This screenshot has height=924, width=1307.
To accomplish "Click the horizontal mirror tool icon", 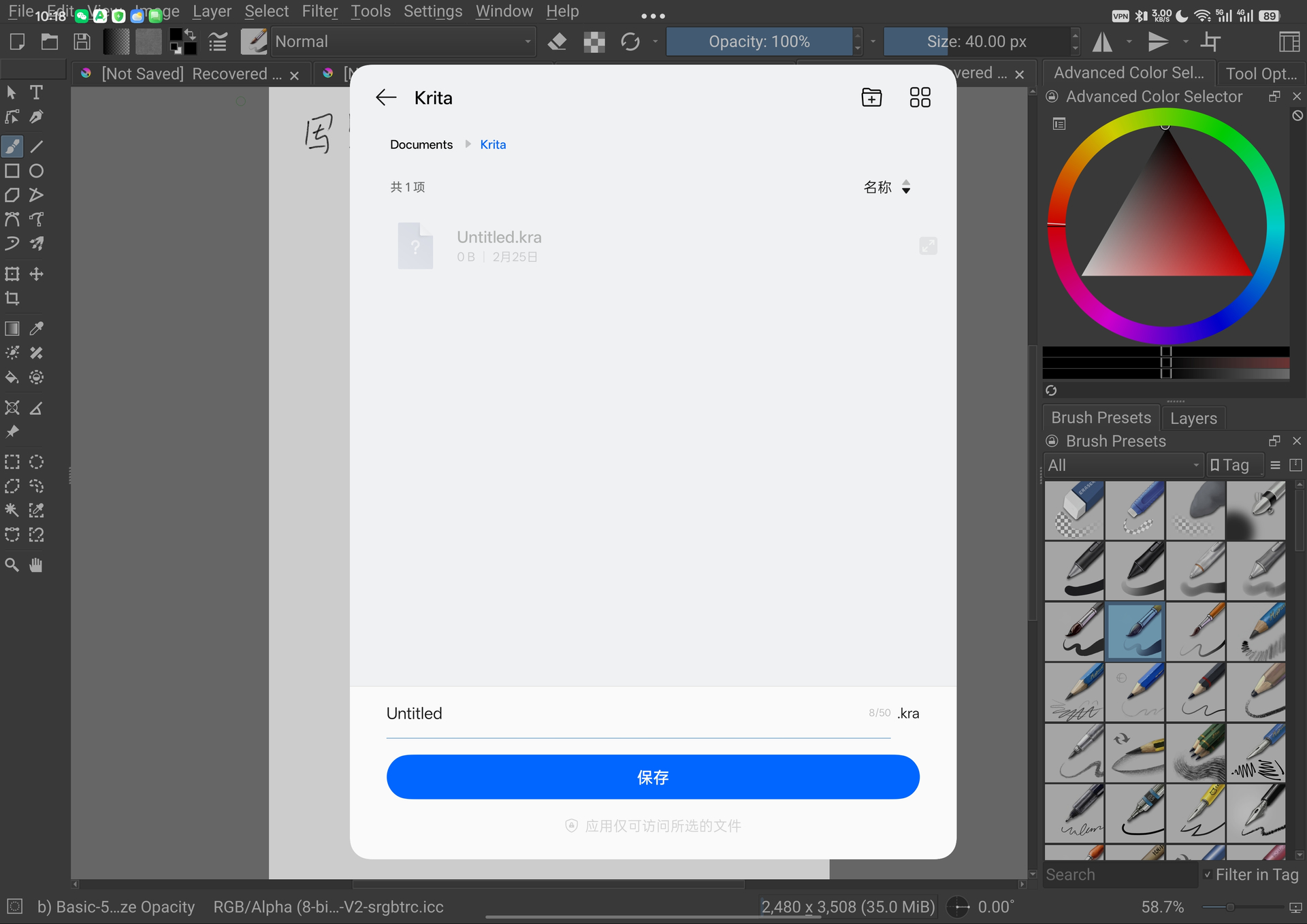I will (1102, 42).
